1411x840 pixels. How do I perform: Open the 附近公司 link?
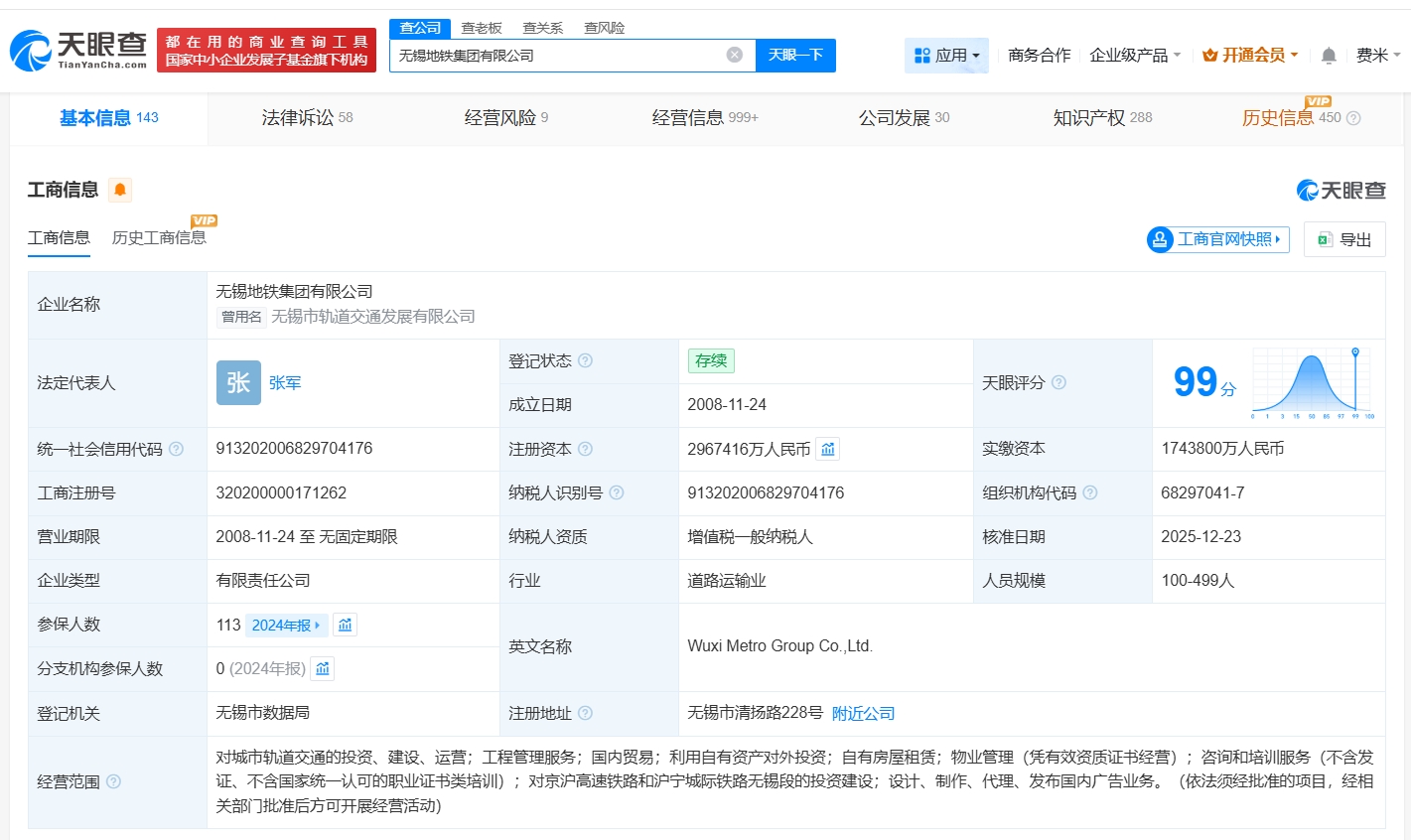tap(863, 714)
